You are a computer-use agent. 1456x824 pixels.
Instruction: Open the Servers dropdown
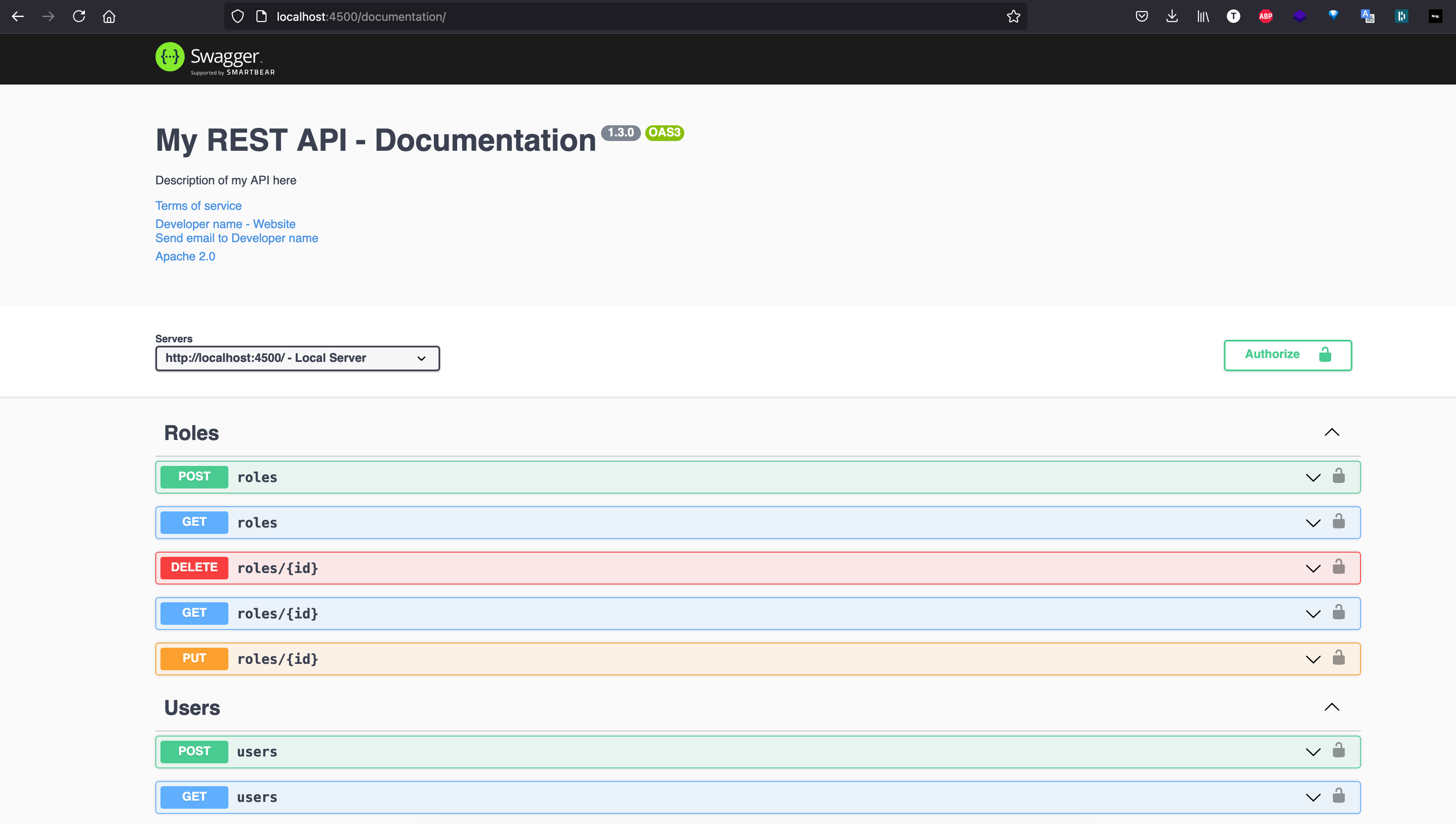297,358
